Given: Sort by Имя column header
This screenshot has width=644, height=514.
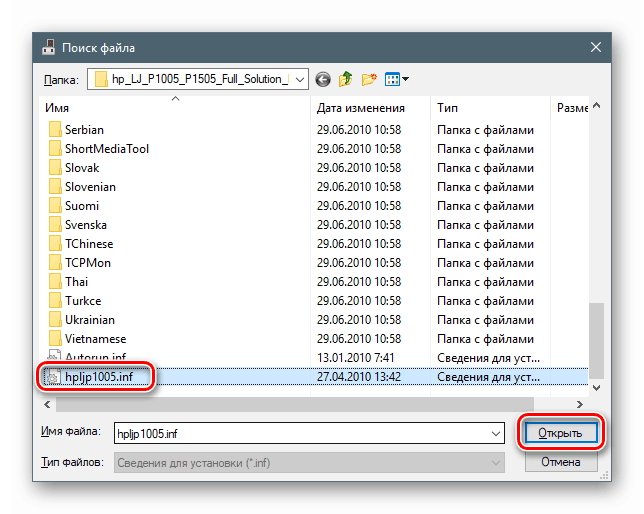Looking at the screenshot, I should pyautogui.click(x=175, y=108).
